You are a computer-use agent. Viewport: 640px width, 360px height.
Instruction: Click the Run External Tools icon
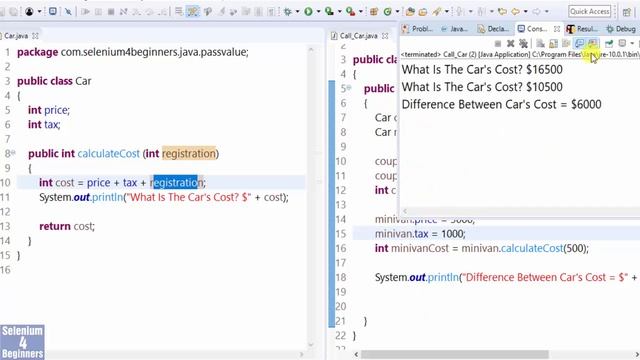click(x=351, y=11)
